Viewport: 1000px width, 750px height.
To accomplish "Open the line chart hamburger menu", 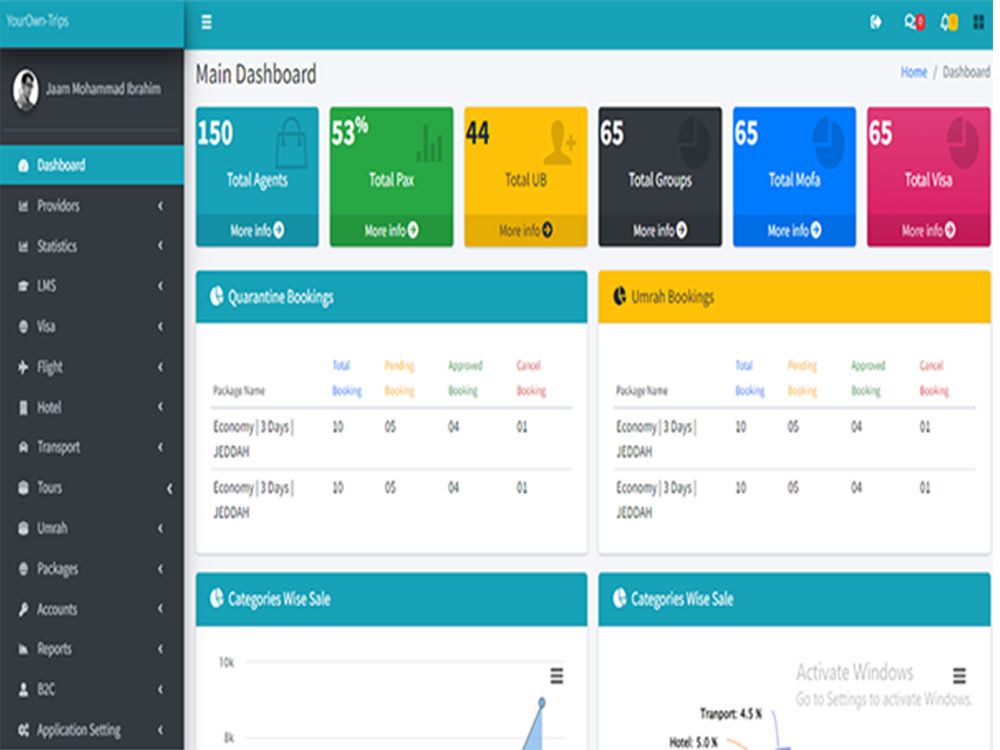I will 557,675.
